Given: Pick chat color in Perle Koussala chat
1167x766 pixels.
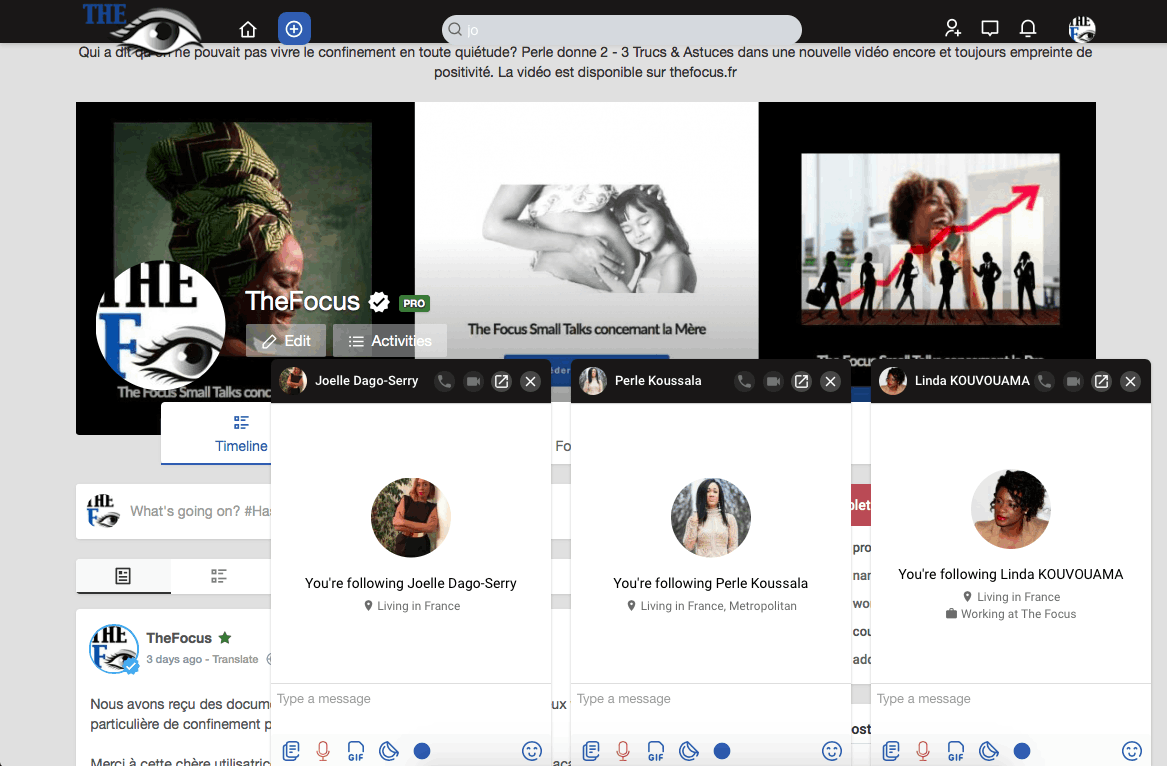Looking at the screenshot, I should [x=722, y=750].
